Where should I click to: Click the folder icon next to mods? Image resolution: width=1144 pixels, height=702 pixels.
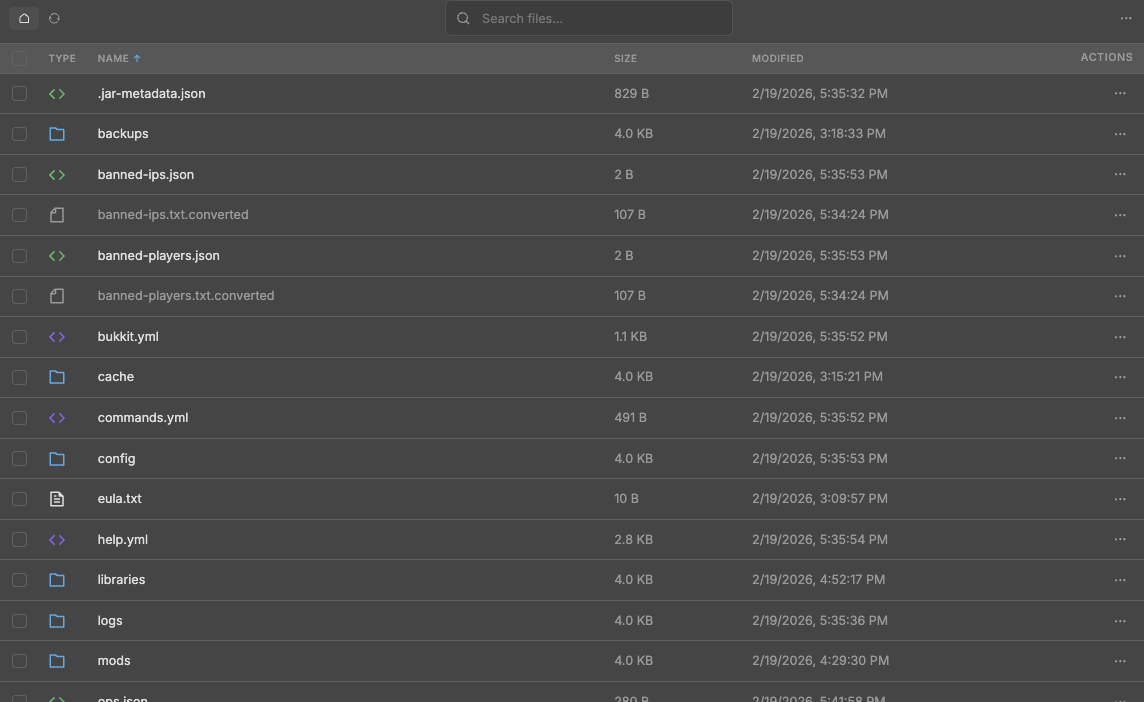[57, 660]
